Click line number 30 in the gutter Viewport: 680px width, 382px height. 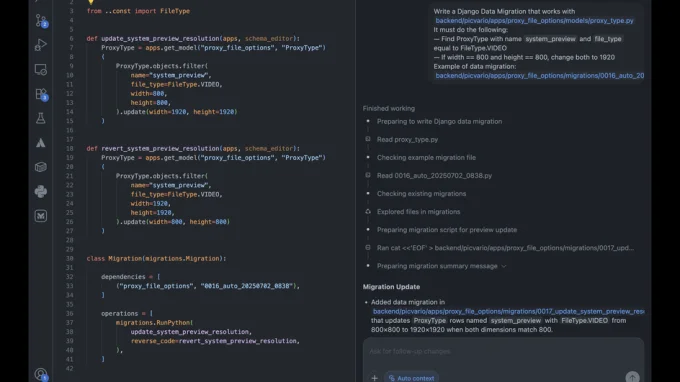[70, 258]
